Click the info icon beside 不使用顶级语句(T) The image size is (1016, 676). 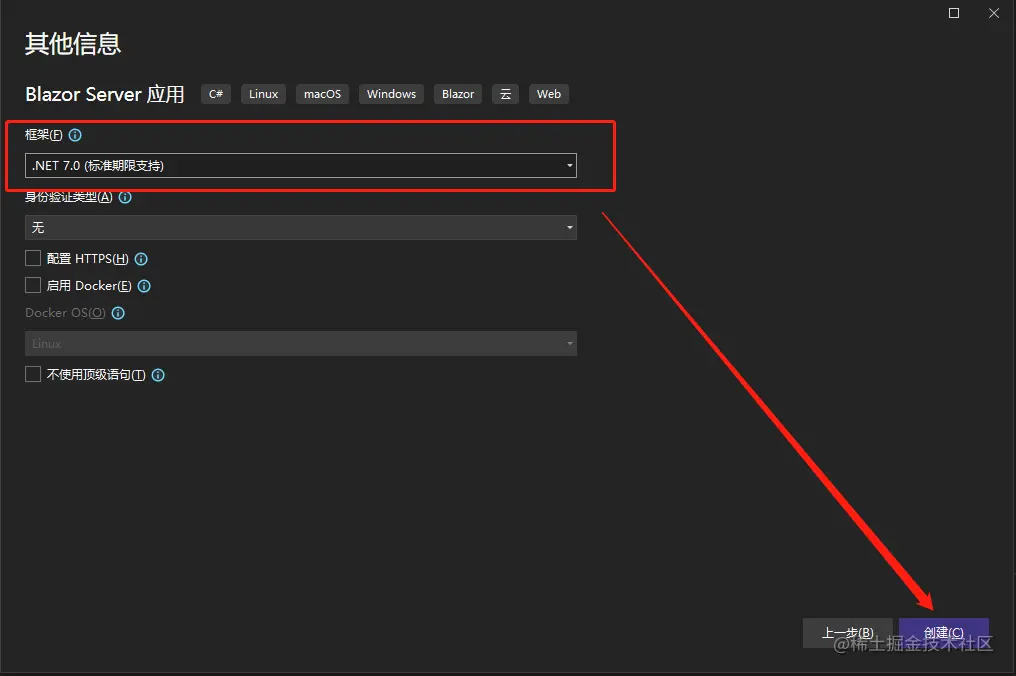158,375
